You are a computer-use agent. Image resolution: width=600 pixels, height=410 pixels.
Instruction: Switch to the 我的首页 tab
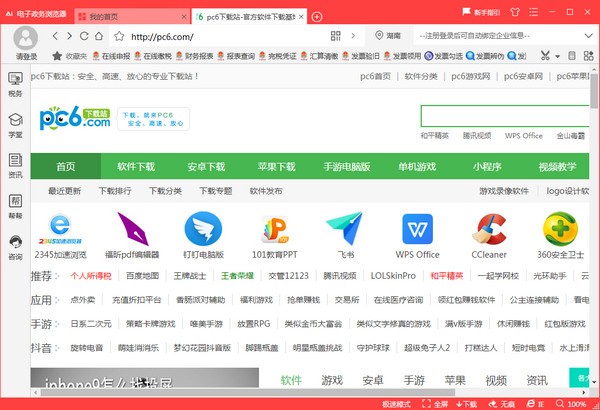(110, 17)
